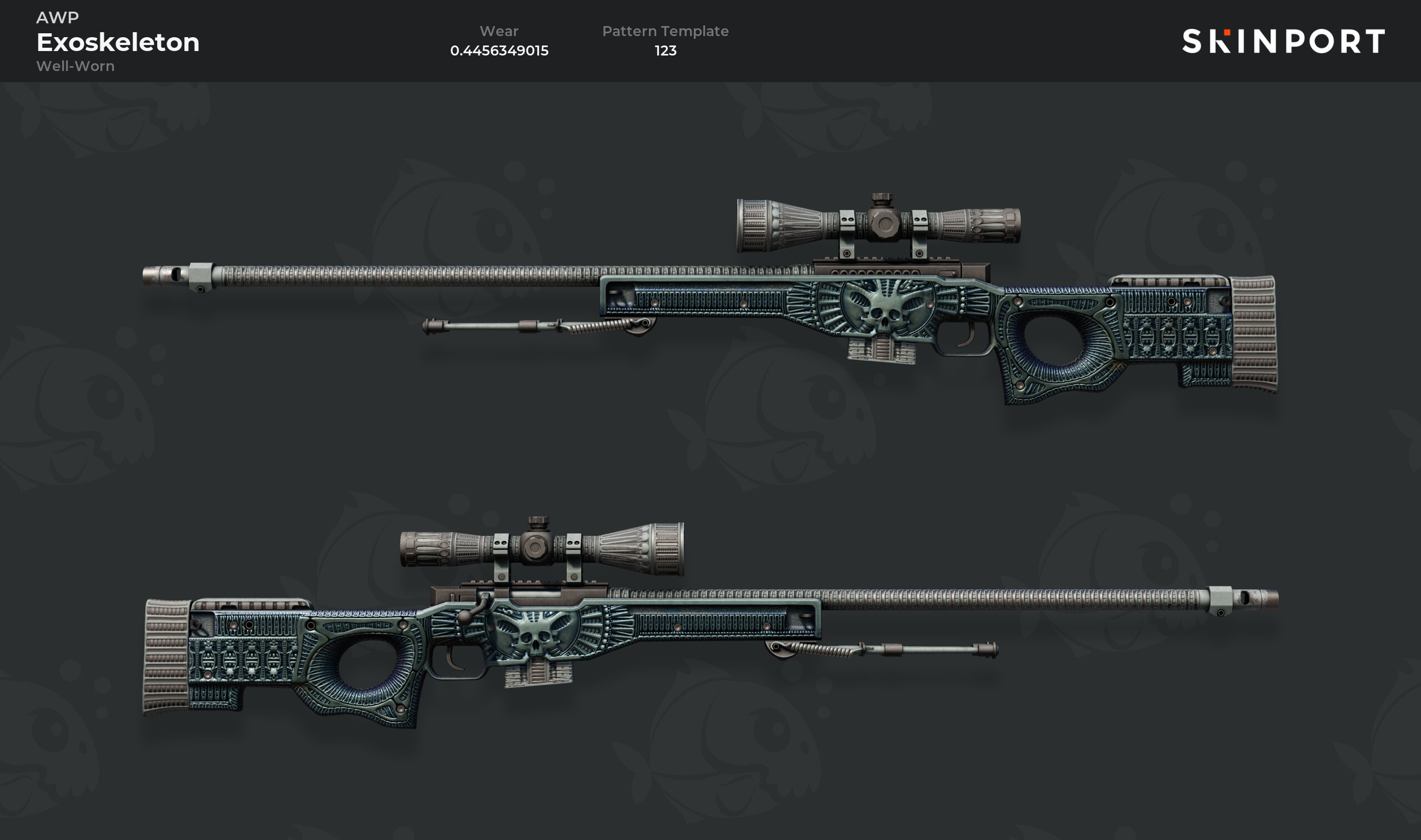The width and height of the screenshot is (1421, 840).
Task: Click the AWP weapon label
Action: (x=58, y=18)
